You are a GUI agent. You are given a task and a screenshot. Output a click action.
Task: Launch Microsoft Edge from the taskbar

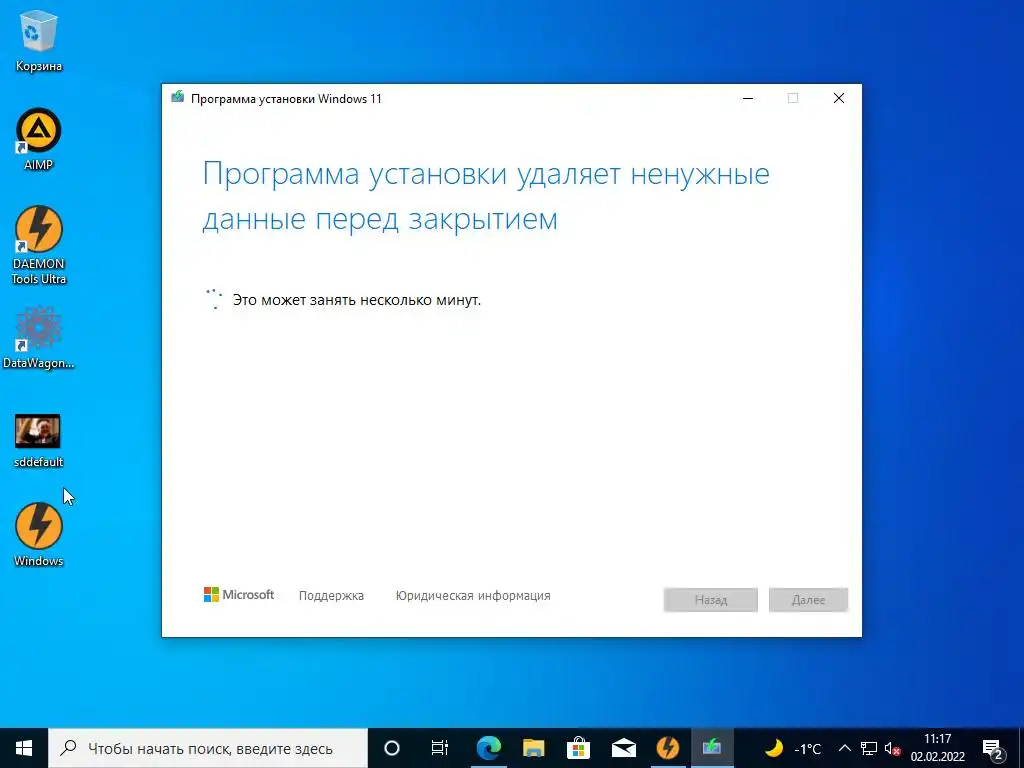pos(488,748)
